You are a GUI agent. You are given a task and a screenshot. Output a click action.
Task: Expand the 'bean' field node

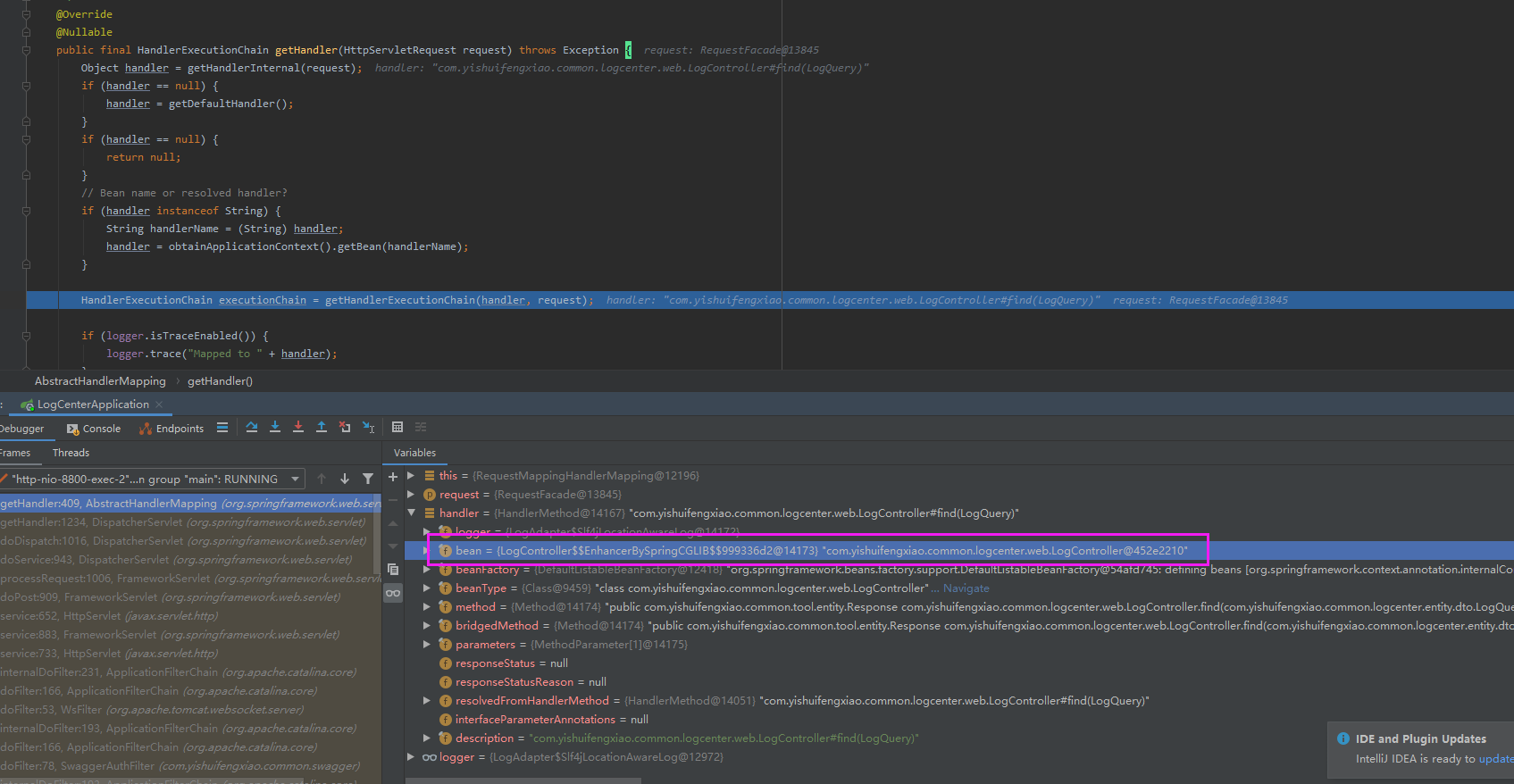tap(427, 551)
